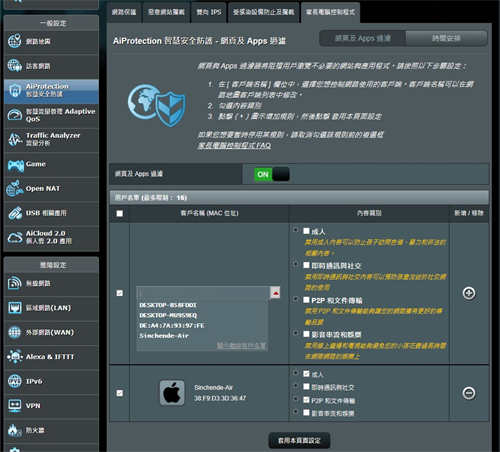Uncheck 成人 for the Sinchende-Air rule

click(x=306, y=374)
